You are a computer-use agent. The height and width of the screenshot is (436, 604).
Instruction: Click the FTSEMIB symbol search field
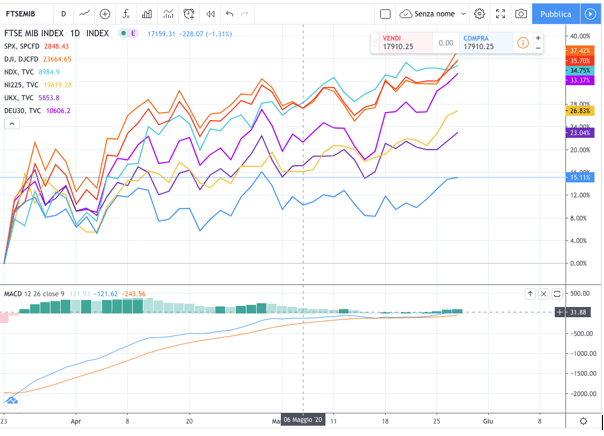click(x=25, y=14)
